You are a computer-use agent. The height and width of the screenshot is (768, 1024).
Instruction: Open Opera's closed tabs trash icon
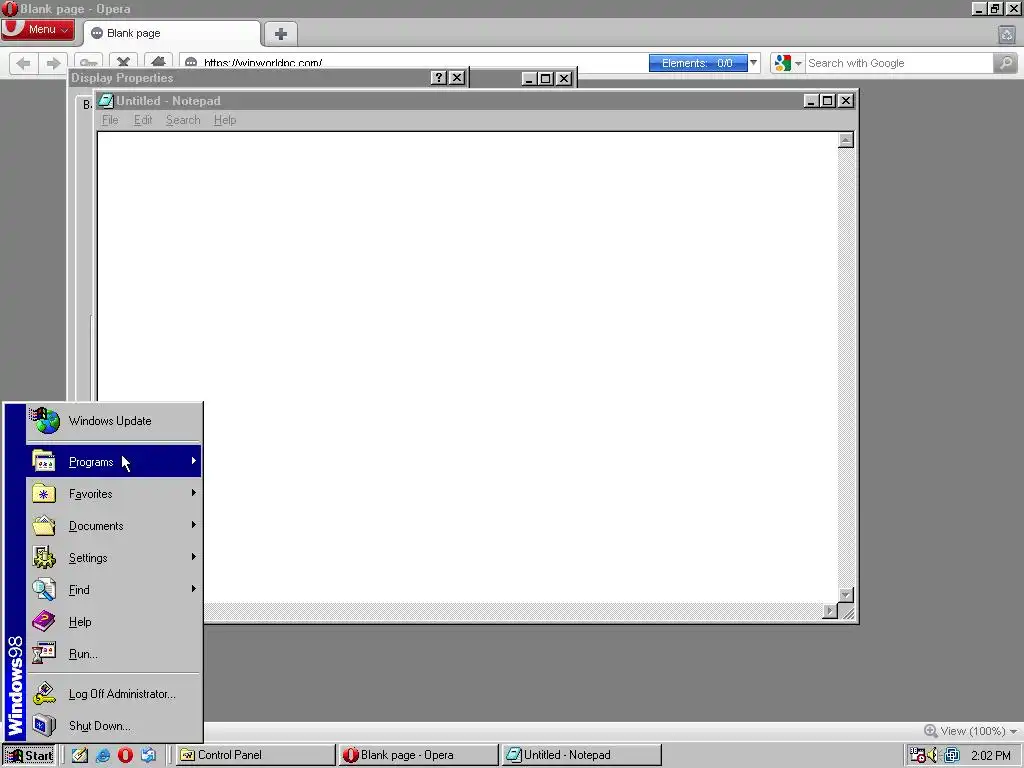1006,35
